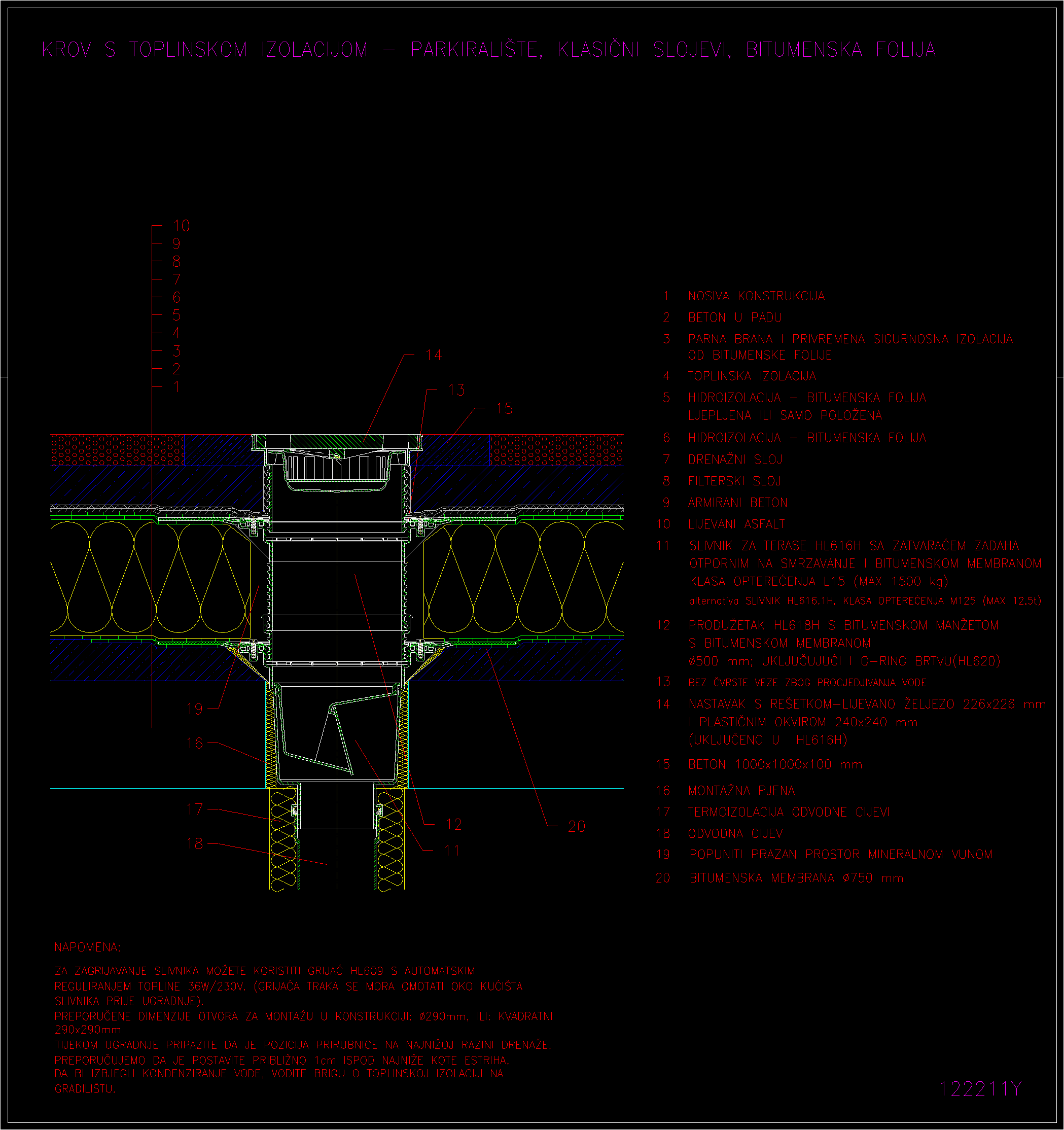Click legend entry 'ARMIRANI BETON'

737,503
